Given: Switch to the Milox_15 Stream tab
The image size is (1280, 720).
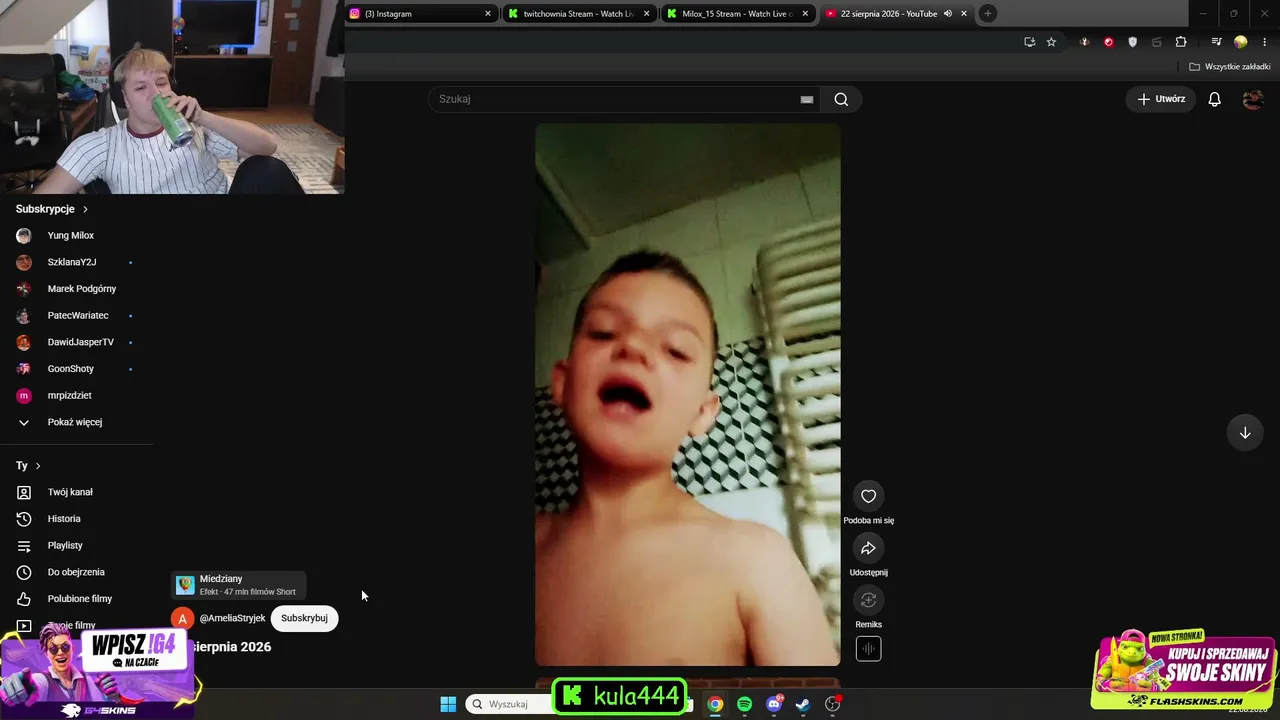Looking at the screenshot, I should click(x=738, y=14).
